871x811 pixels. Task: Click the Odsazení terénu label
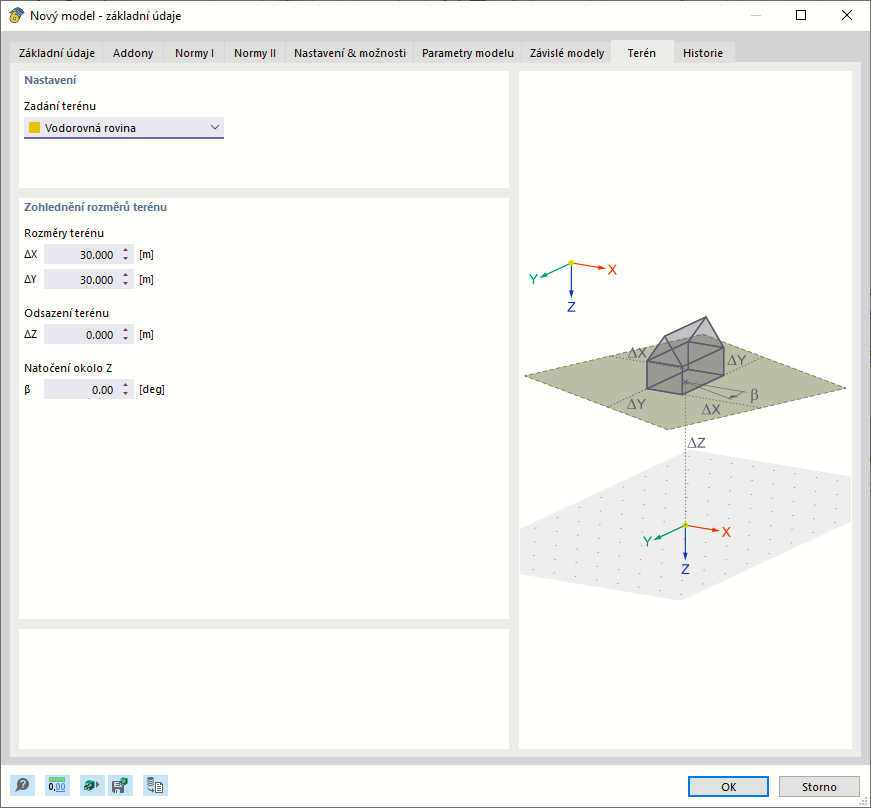66,313
